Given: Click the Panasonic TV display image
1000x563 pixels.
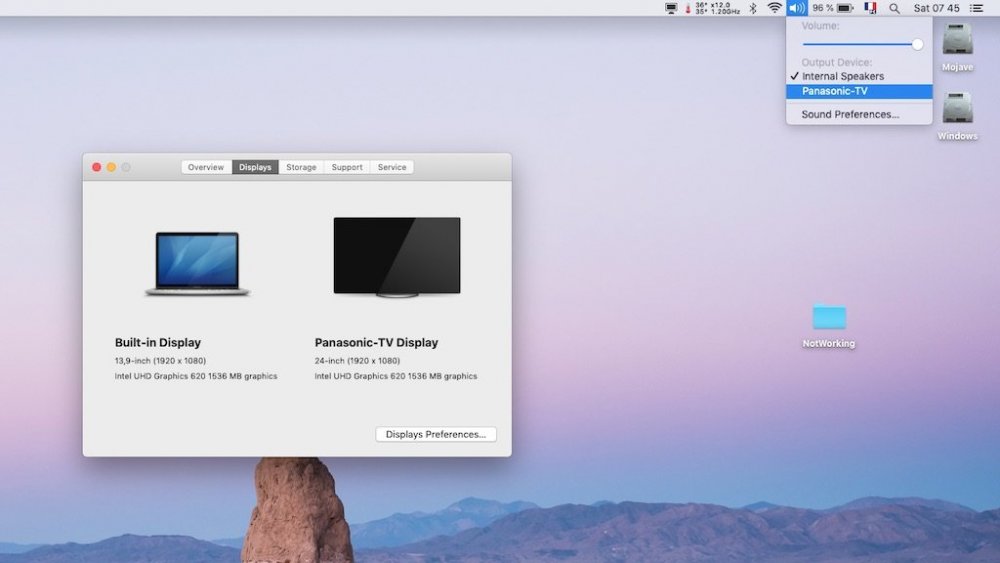Looking at the screenshot, I should pyautogui.click(x=397, y=257).
